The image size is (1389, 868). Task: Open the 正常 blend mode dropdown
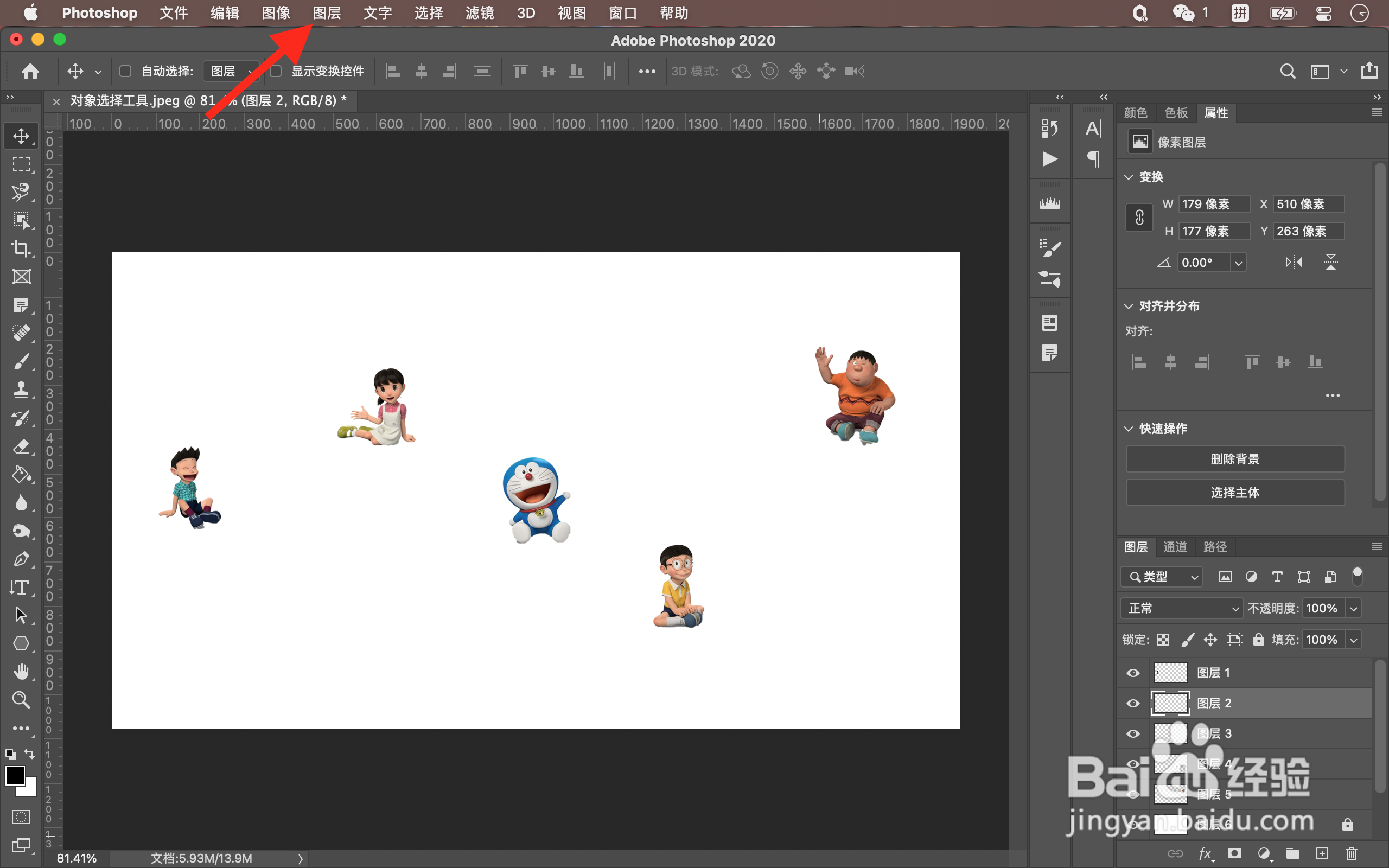pos(1182,608)
